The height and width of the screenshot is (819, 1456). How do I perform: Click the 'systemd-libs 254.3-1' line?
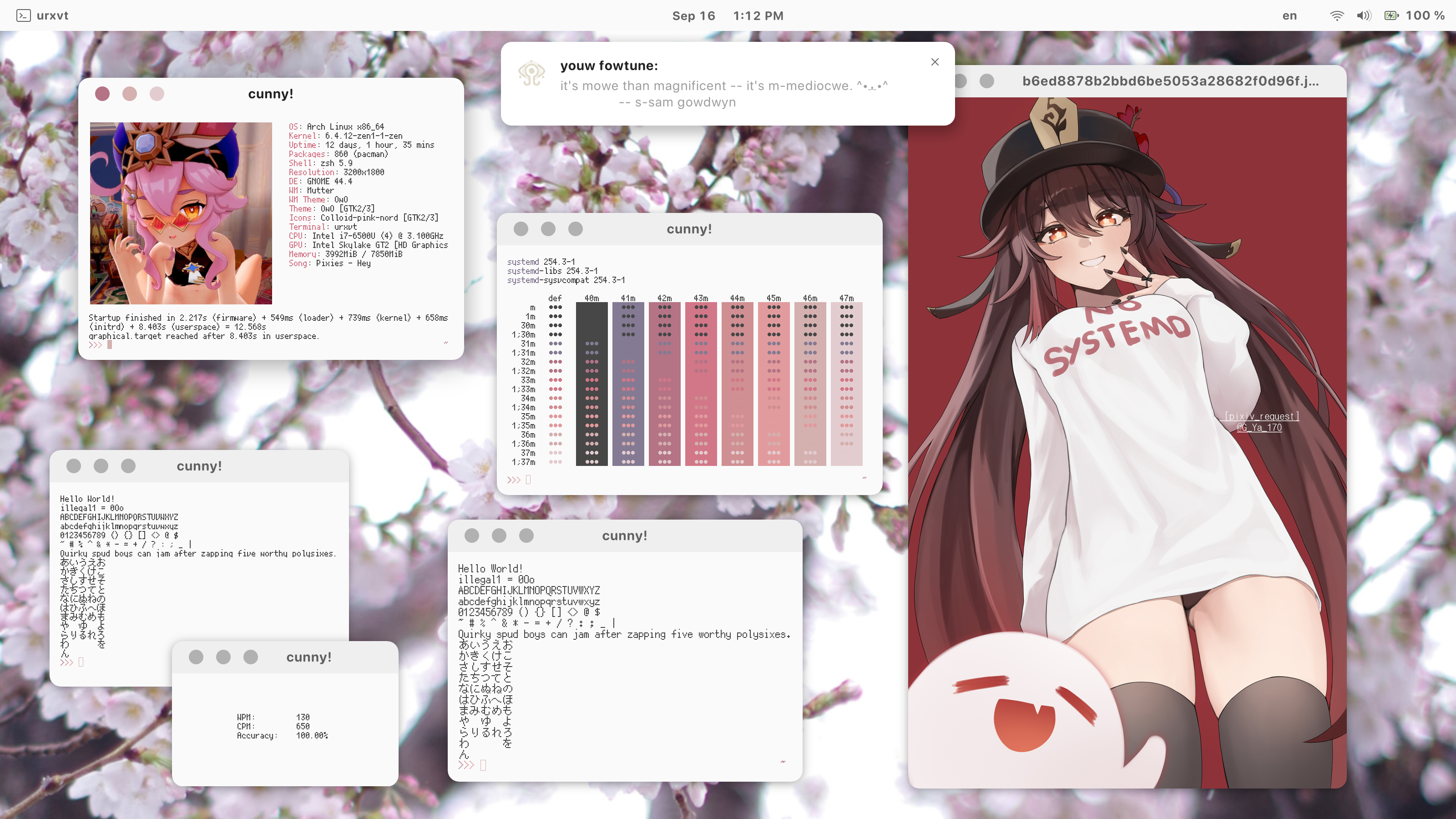pyautogui.click(x=552, y=271)
